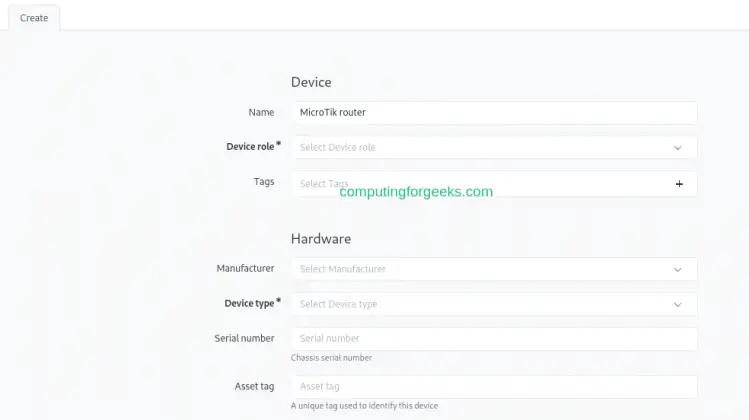The width and height of the screenshot is (749, 420).
Task: Click the Tags field label
Action: click(x=264, y=182)
